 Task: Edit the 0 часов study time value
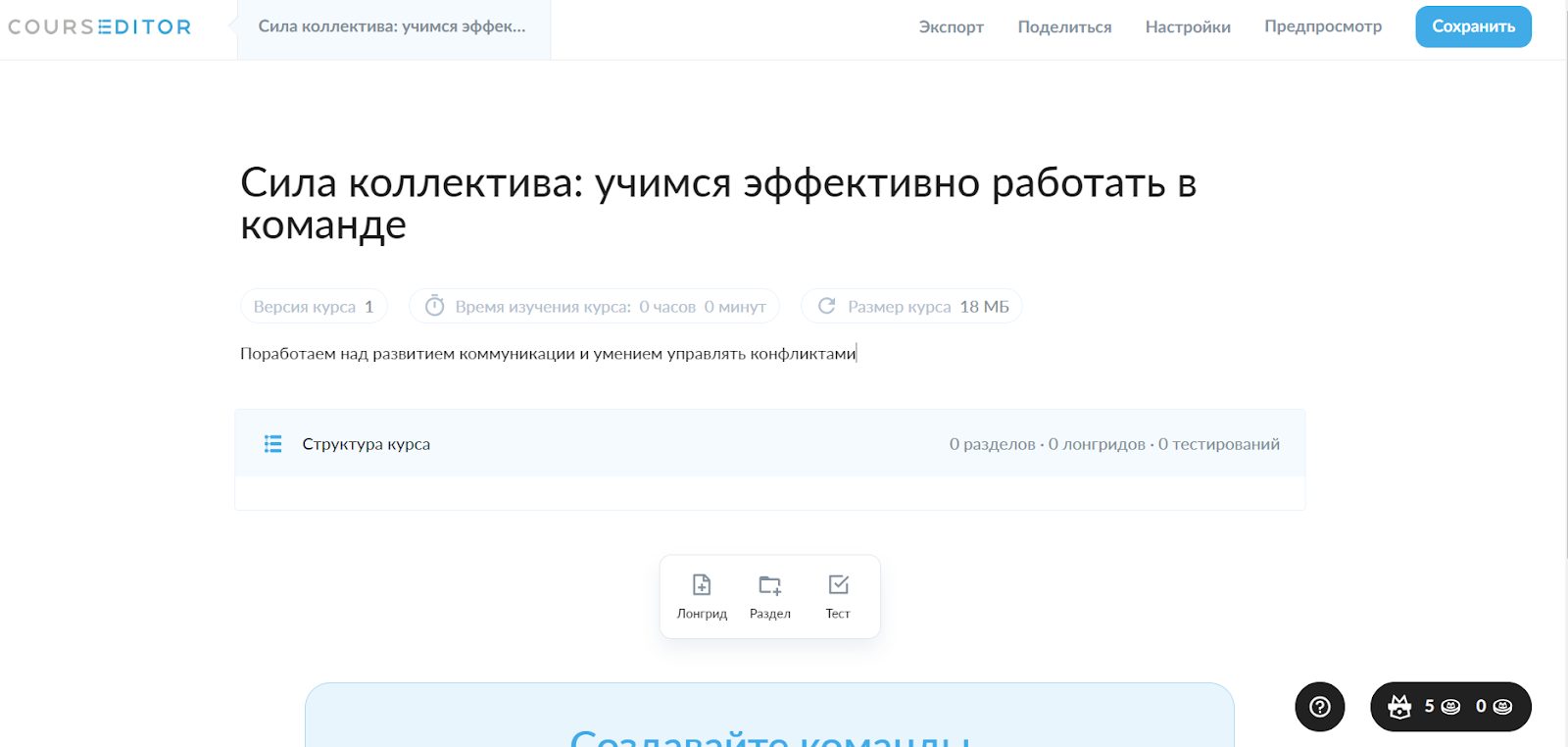click(666, 307)
